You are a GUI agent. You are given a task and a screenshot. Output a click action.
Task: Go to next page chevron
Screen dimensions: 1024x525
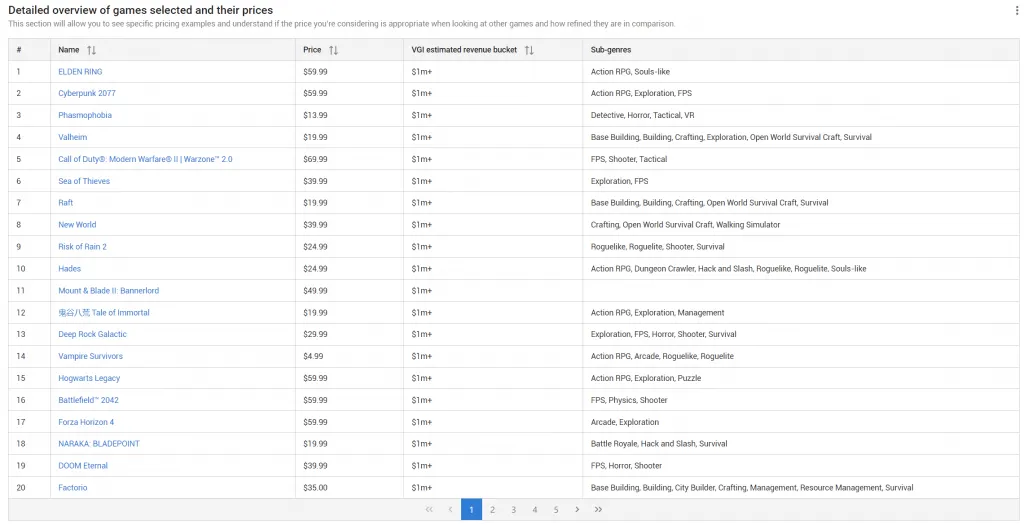tap(577, 509)
